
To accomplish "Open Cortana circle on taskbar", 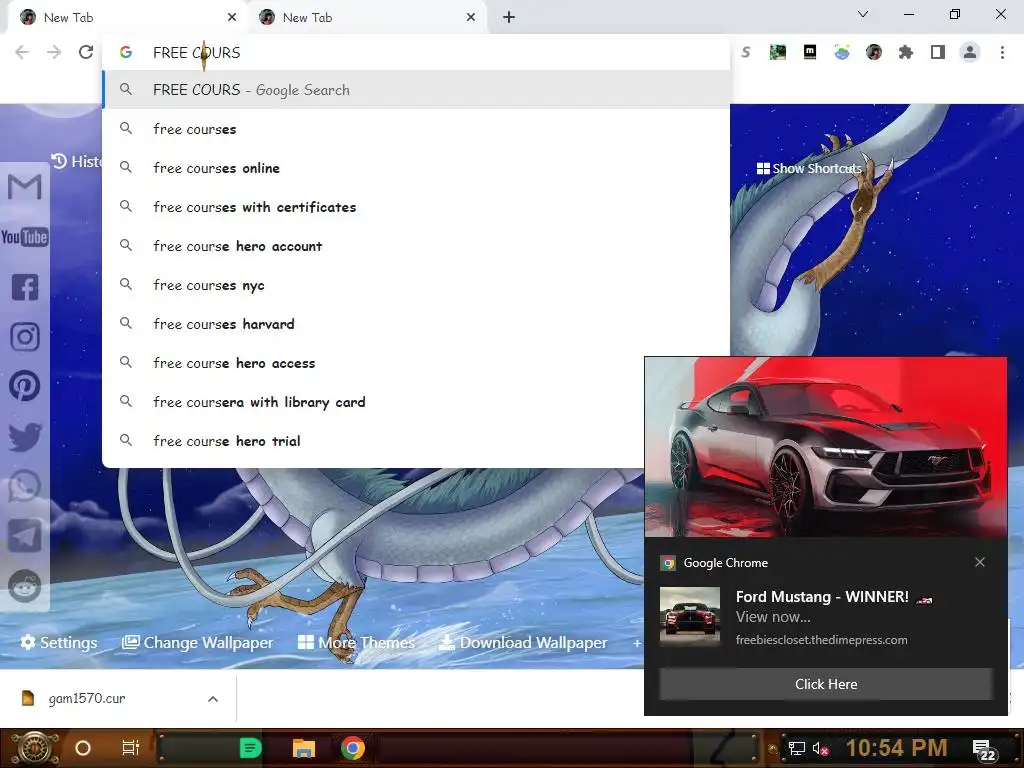I will point(83,748).
